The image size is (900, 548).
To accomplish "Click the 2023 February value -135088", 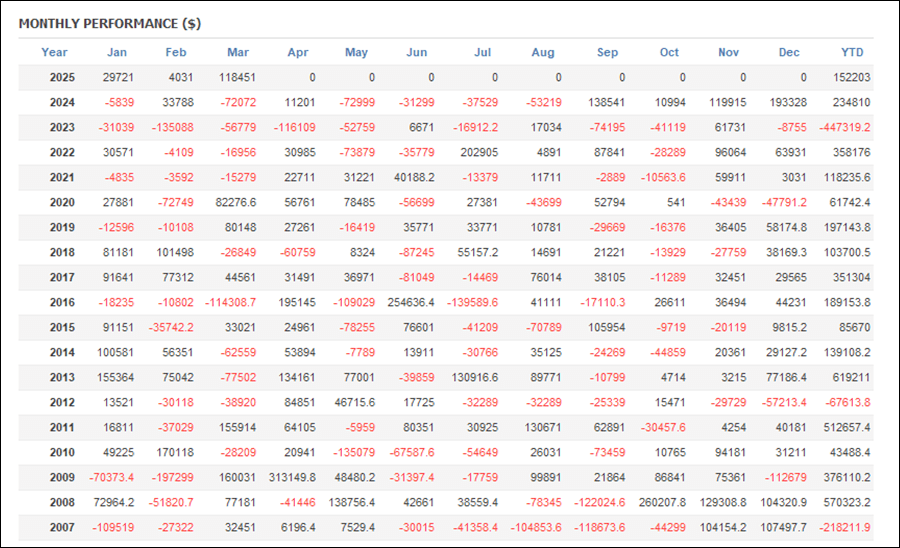I will tap(173, 127).
